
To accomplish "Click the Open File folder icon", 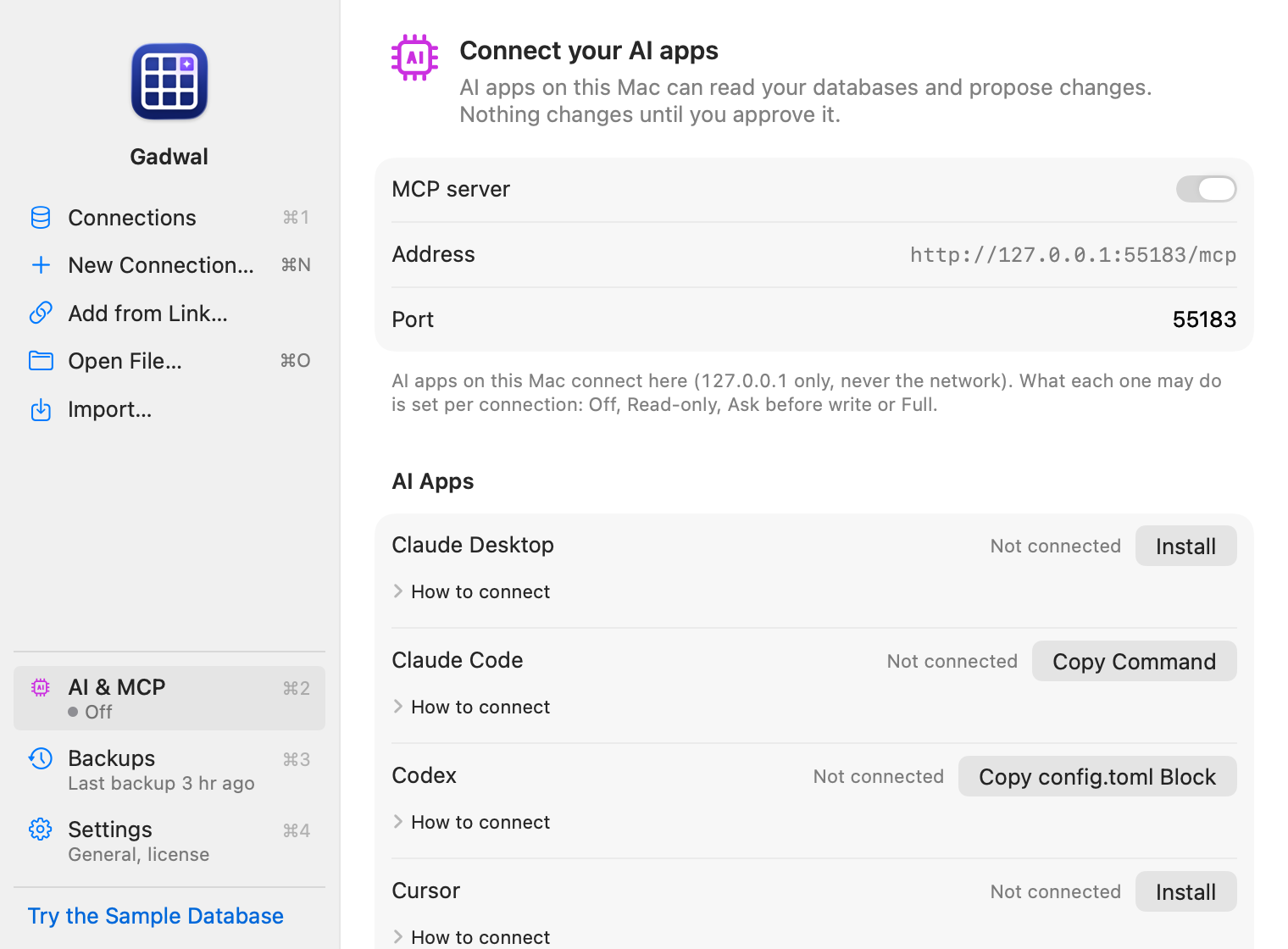I will [41, 361].
